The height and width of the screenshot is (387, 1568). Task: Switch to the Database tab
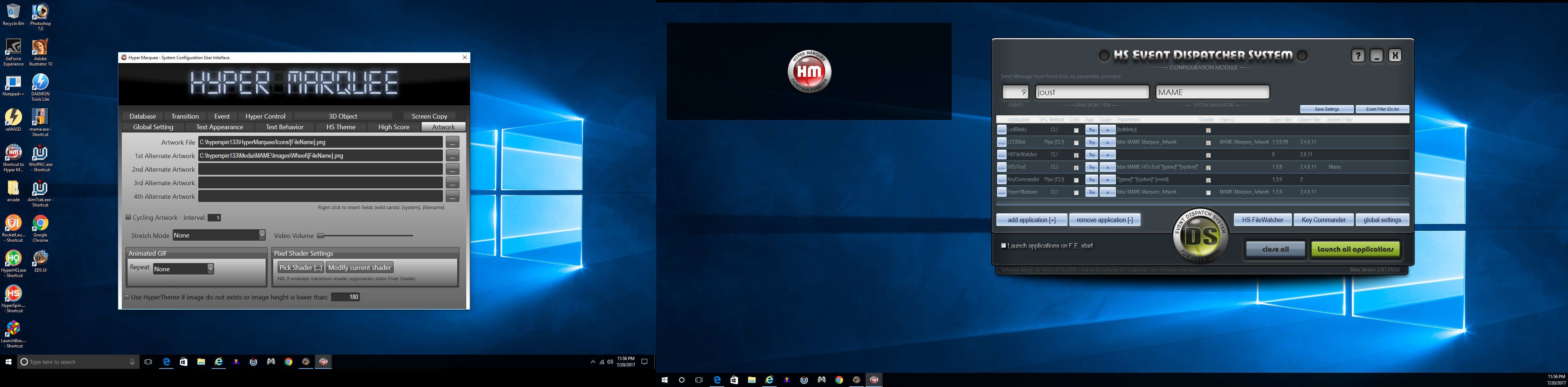click(x=142, y=116)
